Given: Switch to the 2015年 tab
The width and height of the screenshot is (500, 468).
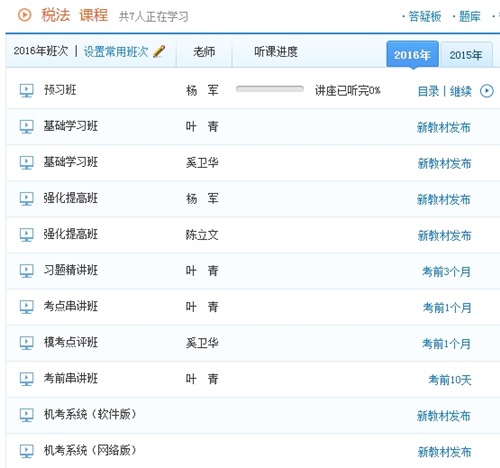Looking at the screenshot, I should [x=466, y=55].
